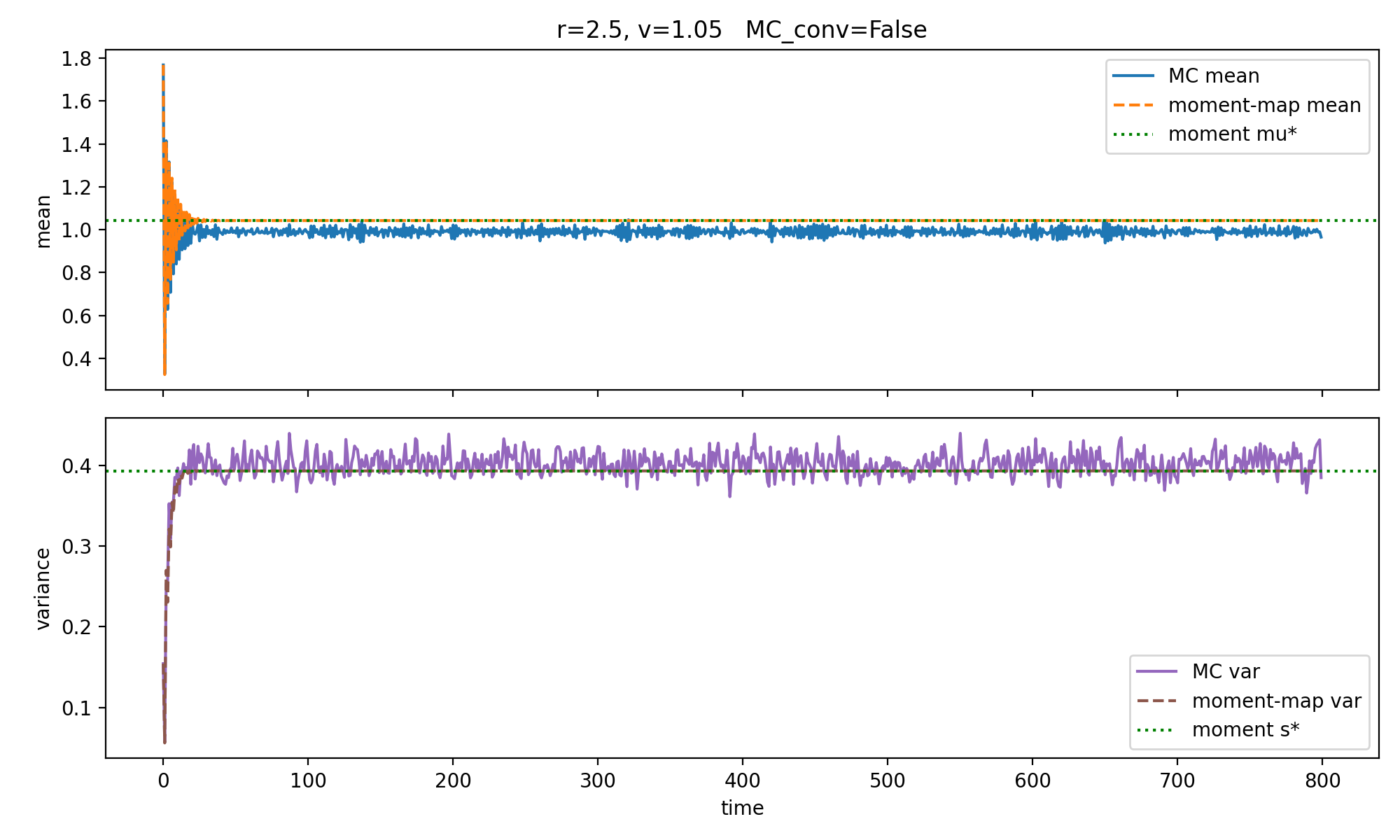Click the brown moment-map var legend line
Image resolution: width=1400 pixels, height=840 pixels.
tap(1158, 701)
